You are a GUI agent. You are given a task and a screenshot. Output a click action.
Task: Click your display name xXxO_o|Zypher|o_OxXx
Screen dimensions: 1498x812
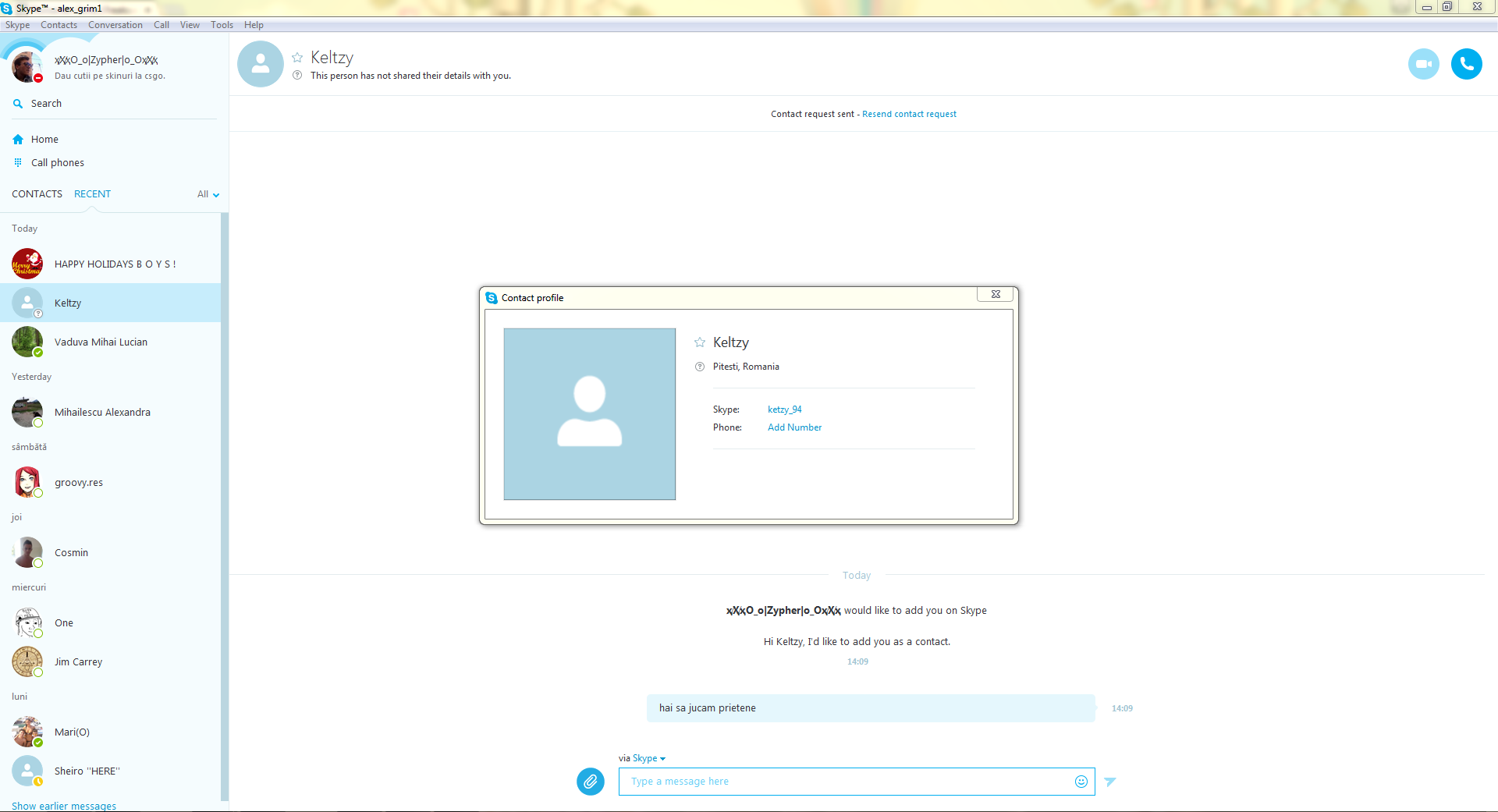(106, 60)
